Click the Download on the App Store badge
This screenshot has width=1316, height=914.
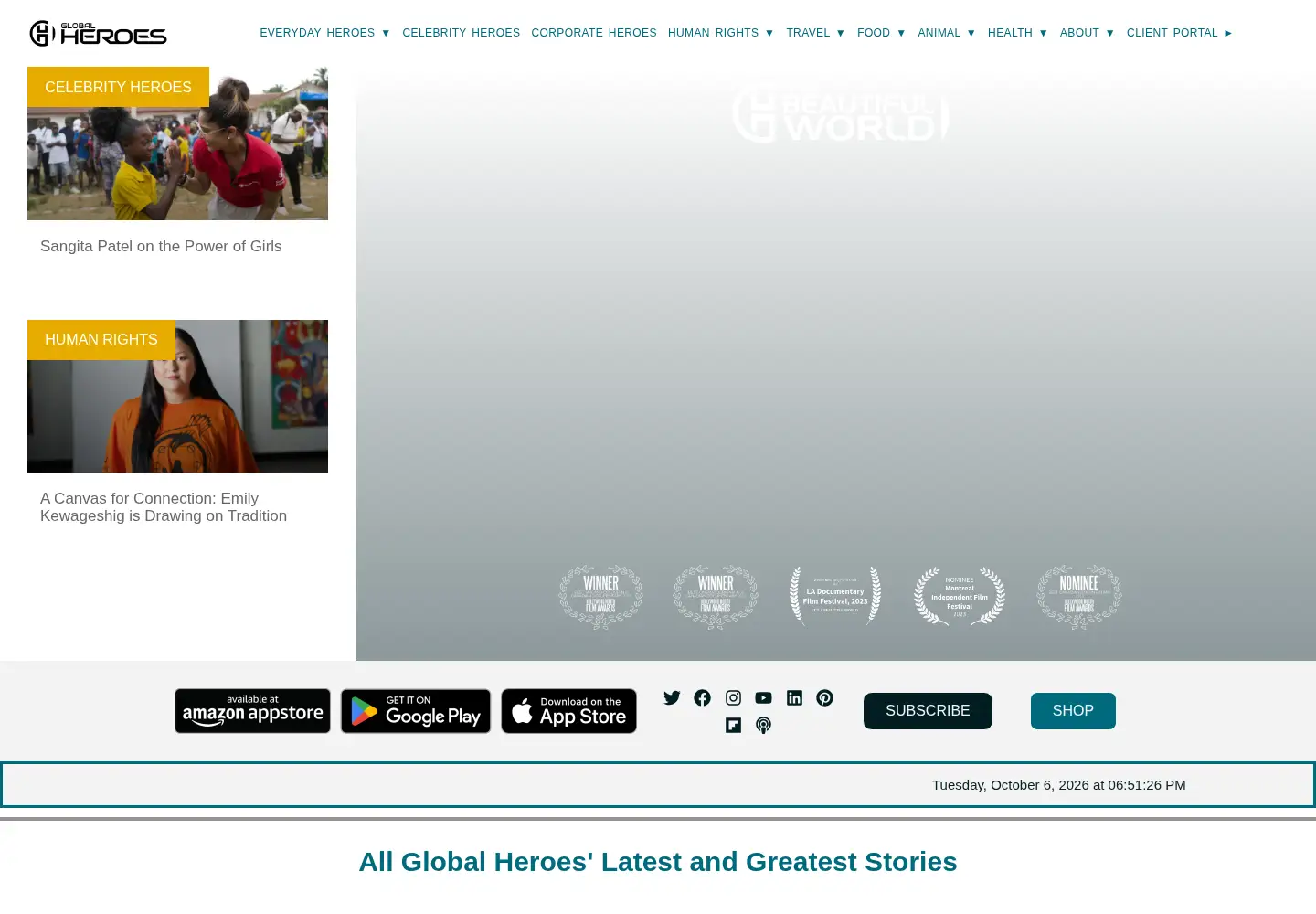point(568,711)
